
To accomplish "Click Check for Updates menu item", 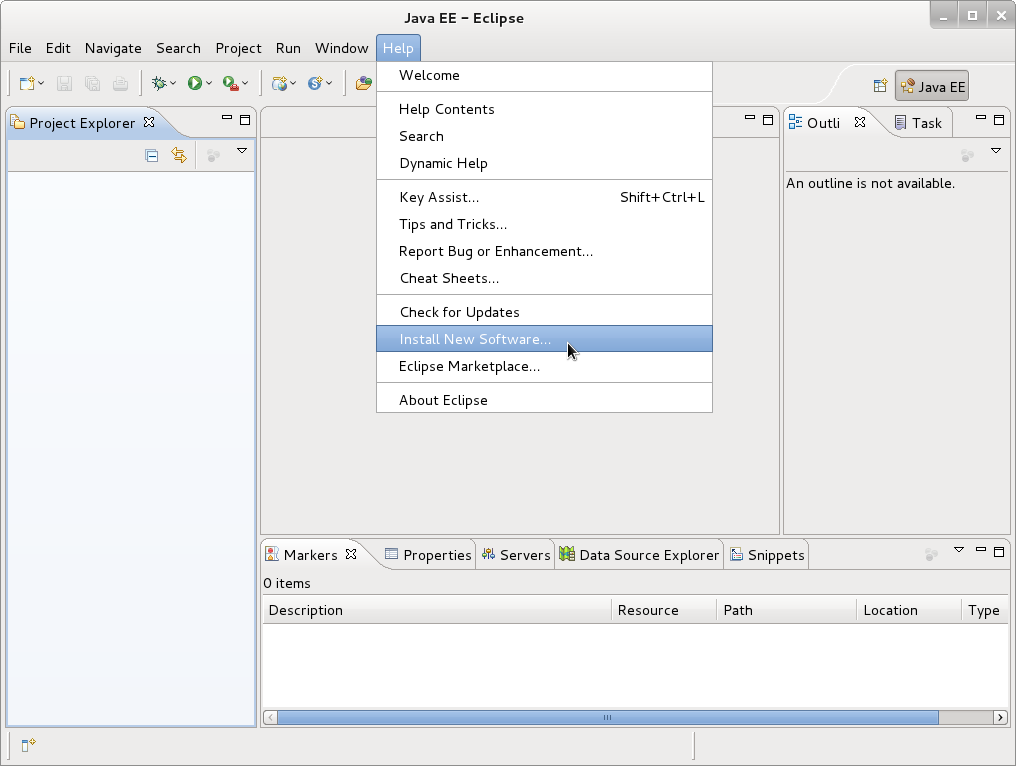I will (x=459, y=311).
